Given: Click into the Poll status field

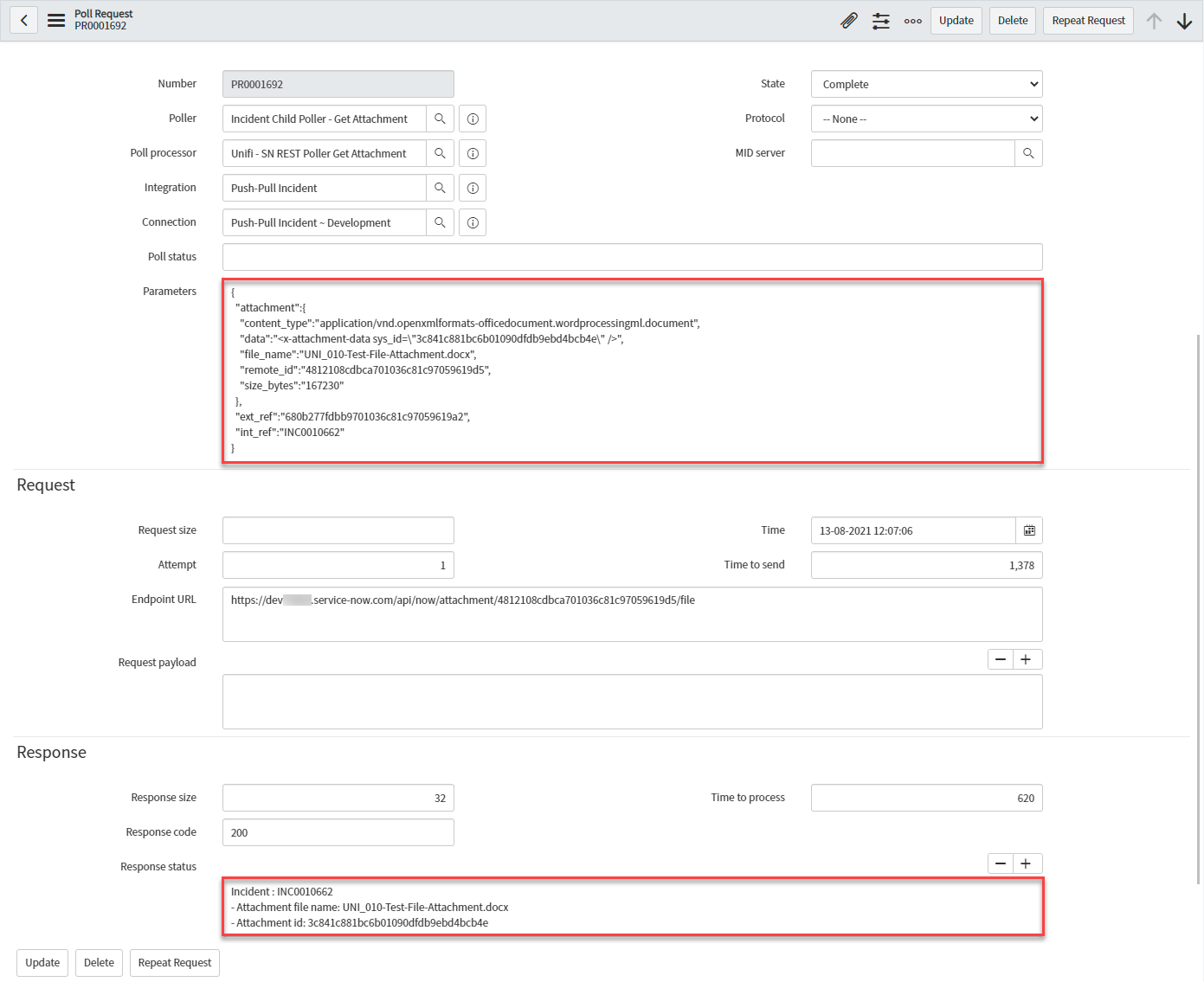Looking at the screenshot, I should click(x=632, y=257).
